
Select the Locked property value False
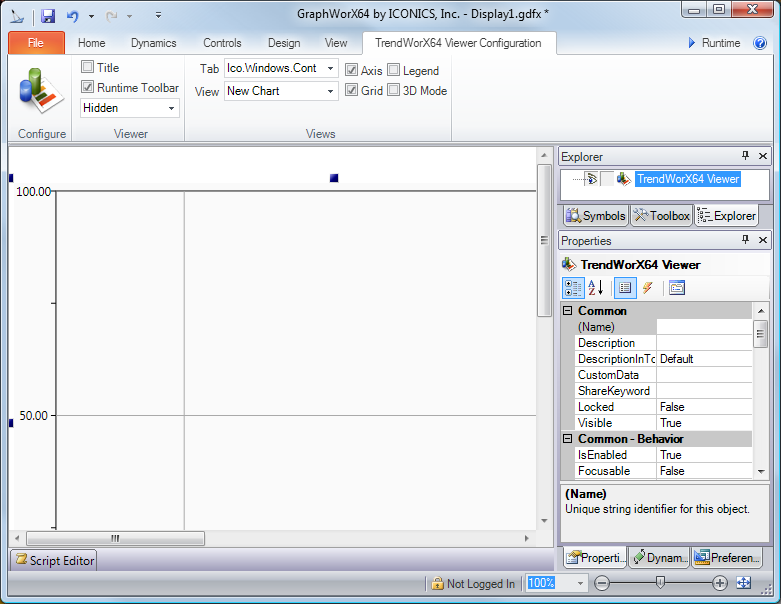(704, 407)
